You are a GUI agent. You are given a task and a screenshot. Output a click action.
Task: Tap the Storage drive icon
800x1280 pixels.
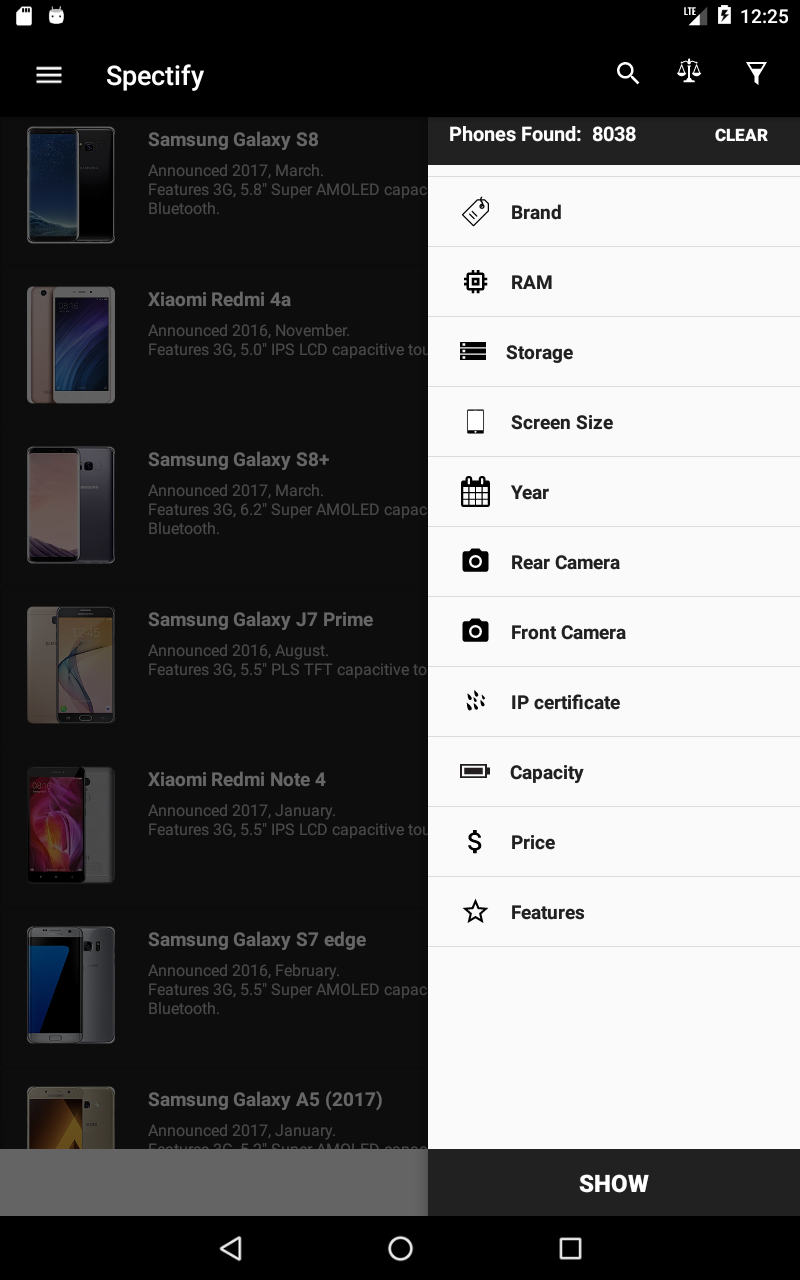point(473,352)
